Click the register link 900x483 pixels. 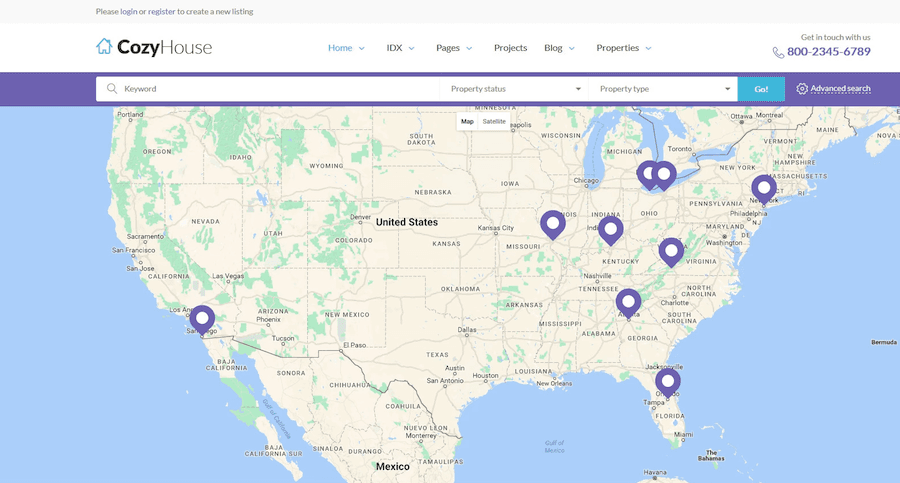point(162,11)
